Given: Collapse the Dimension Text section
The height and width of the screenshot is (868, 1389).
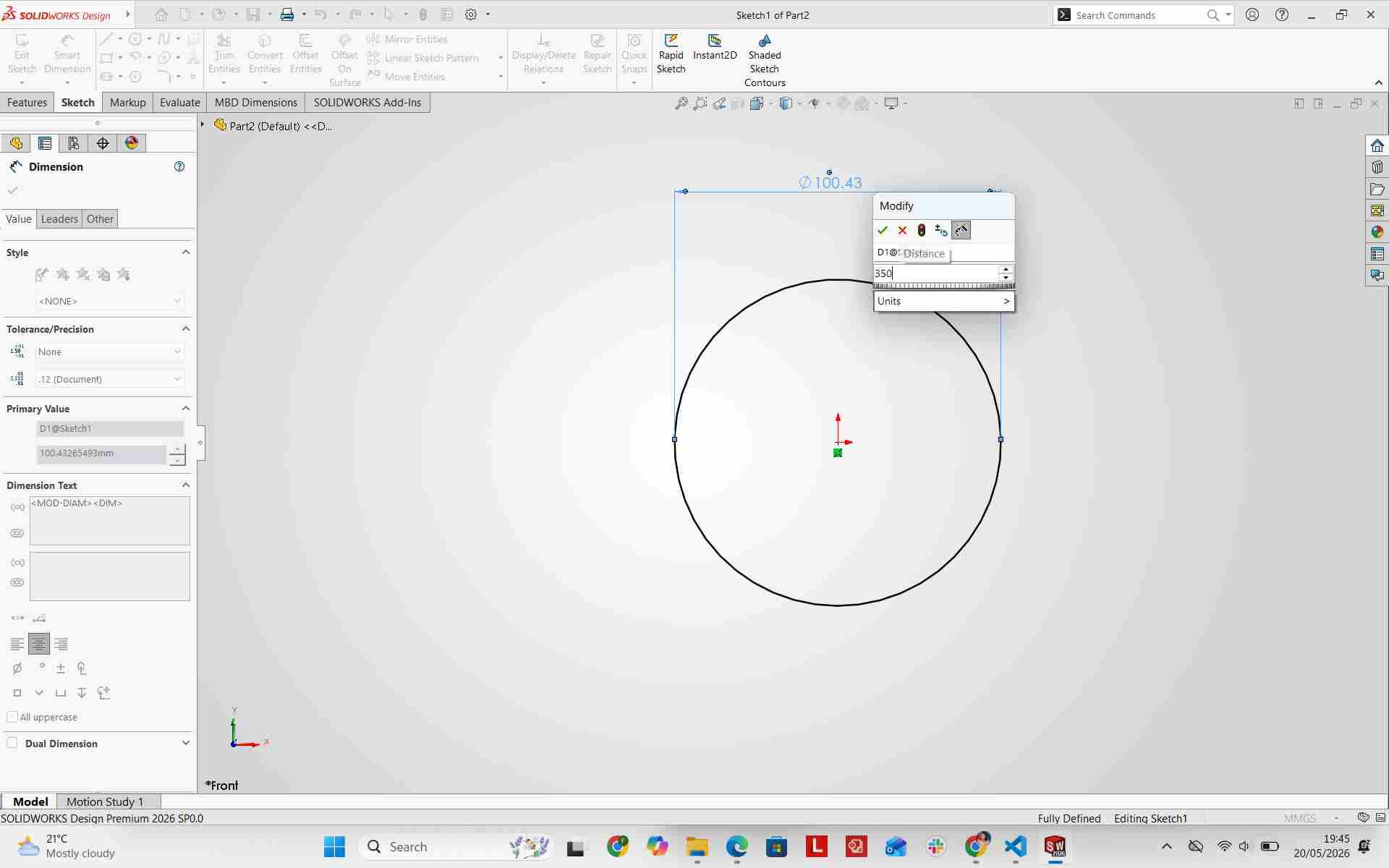Looking at the screenshot, I should (186, 485).
